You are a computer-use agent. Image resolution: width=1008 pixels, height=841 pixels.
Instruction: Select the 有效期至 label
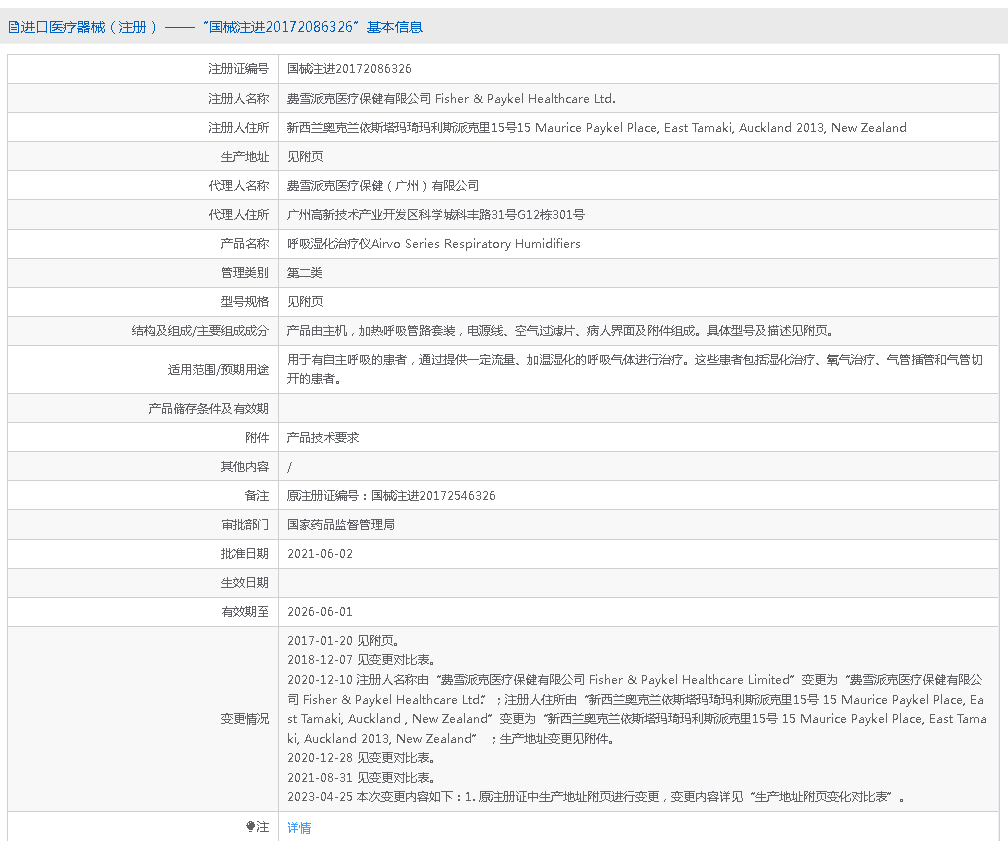pyautogui.click(x=245, y=611)
